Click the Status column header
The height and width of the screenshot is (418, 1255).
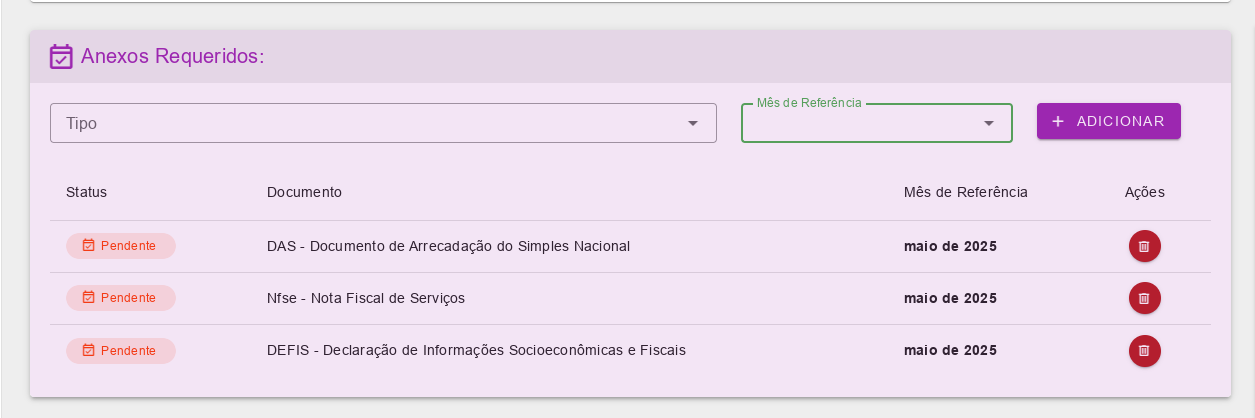click(x=86, y=192)
